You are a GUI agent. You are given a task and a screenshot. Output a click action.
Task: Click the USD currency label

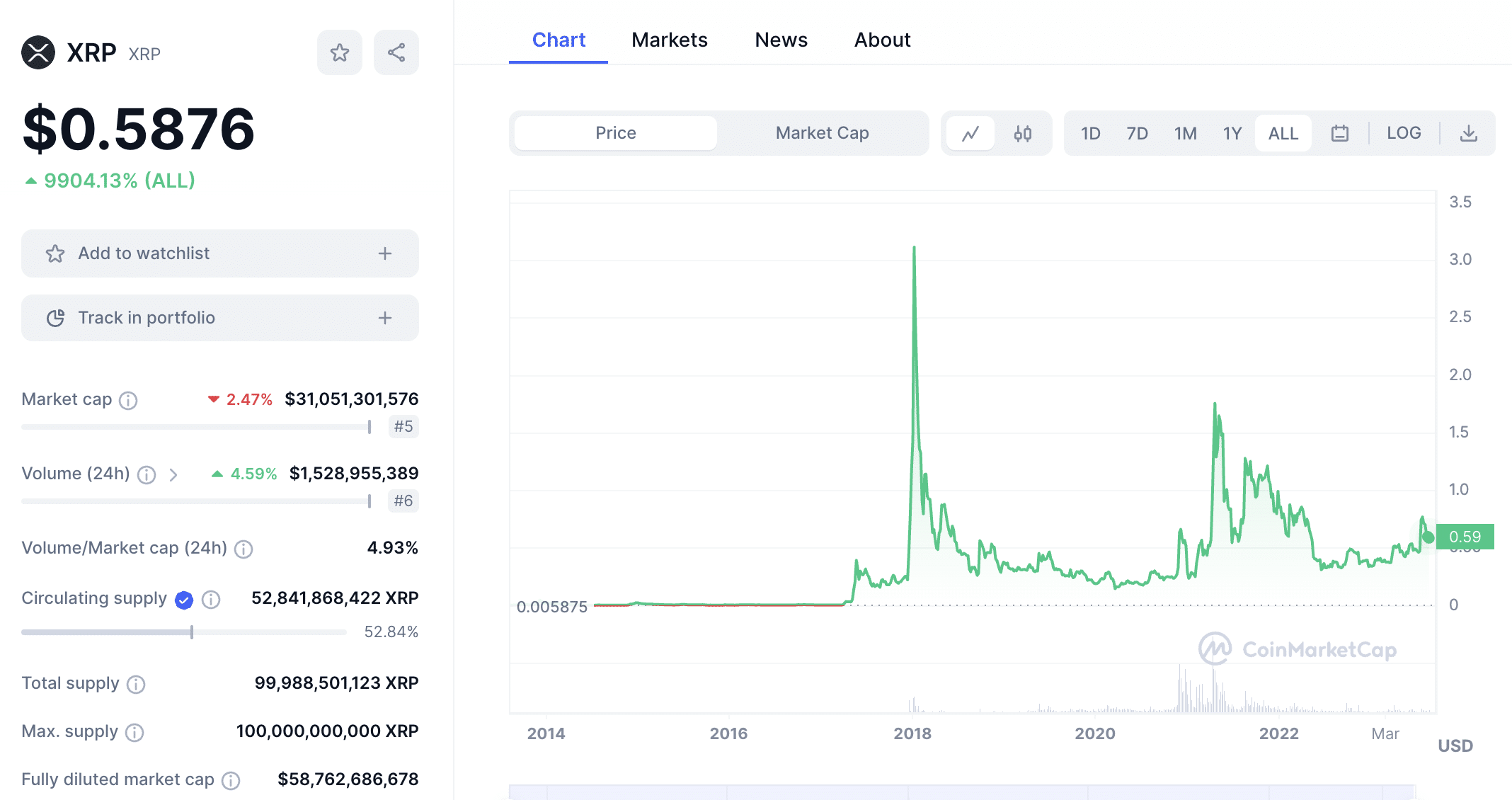point(1455,745)
